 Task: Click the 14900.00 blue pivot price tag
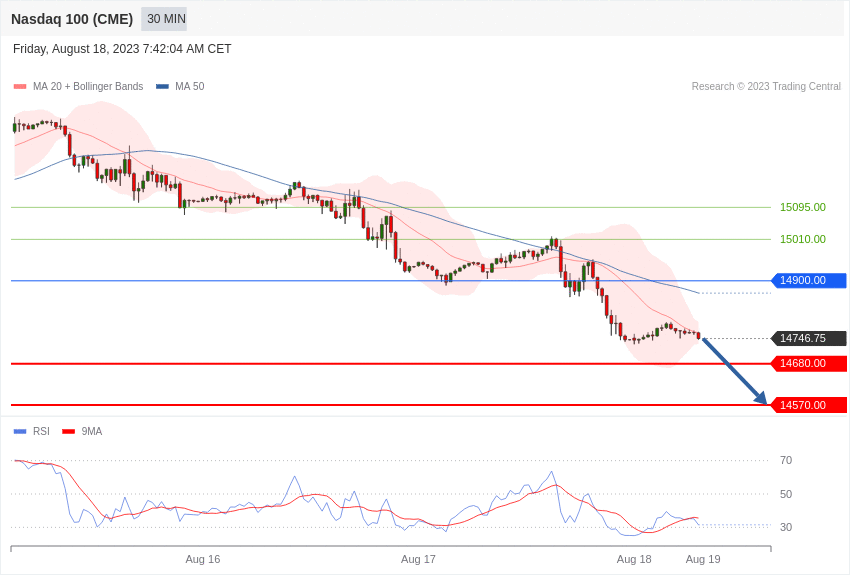[x=809, y=281]
